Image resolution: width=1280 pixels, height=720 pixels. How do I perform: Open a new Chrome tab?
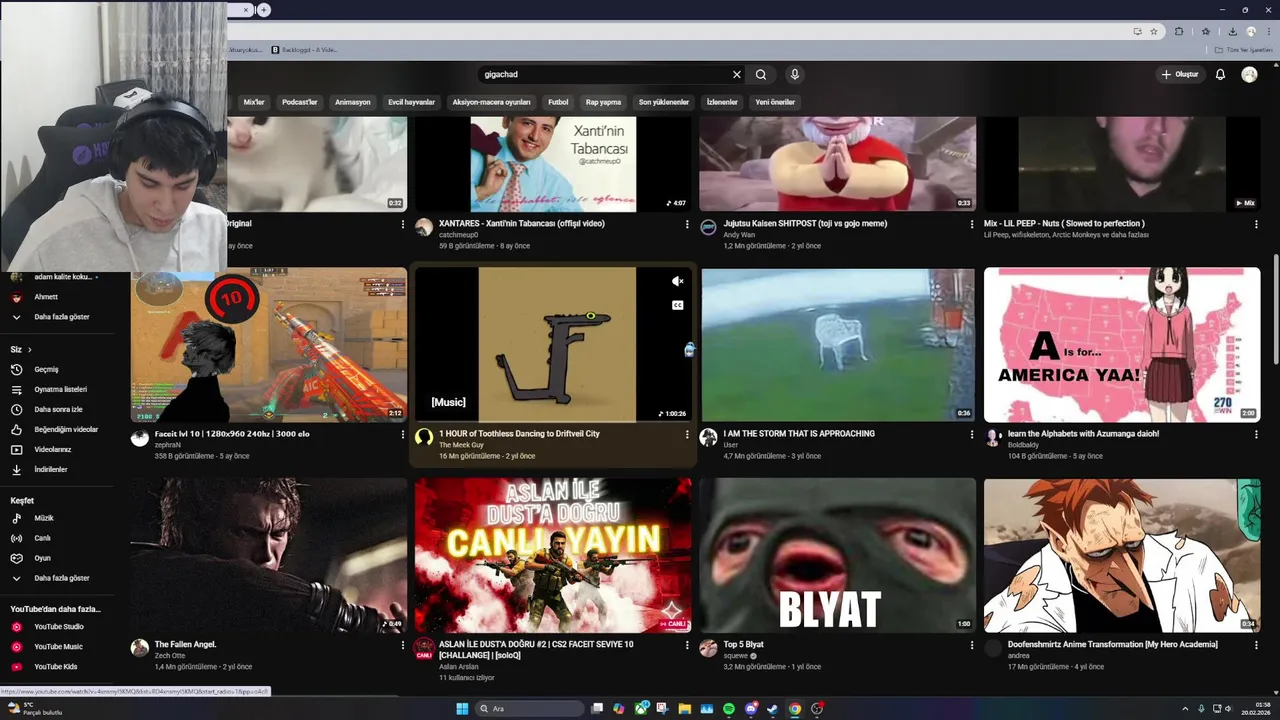click(263, 10)
